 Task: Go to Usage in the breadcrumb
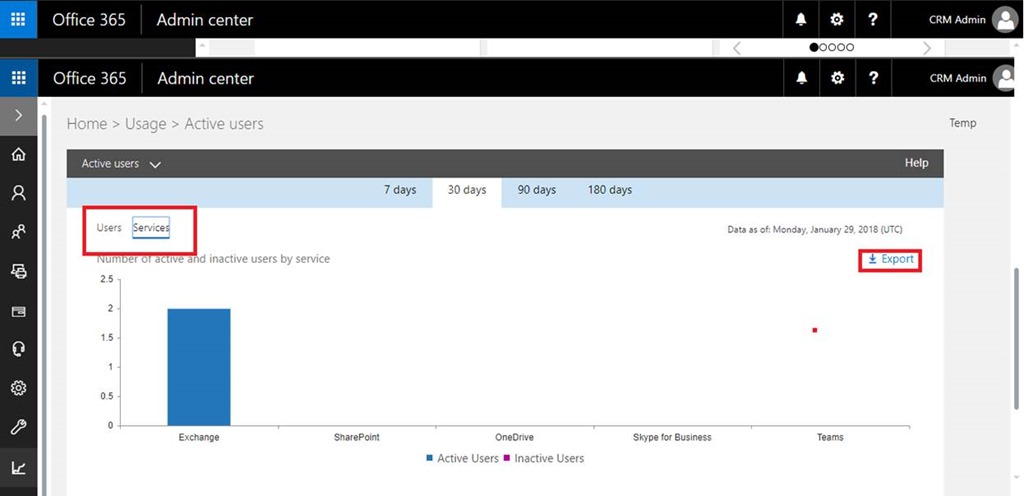(x=145, y=124)
